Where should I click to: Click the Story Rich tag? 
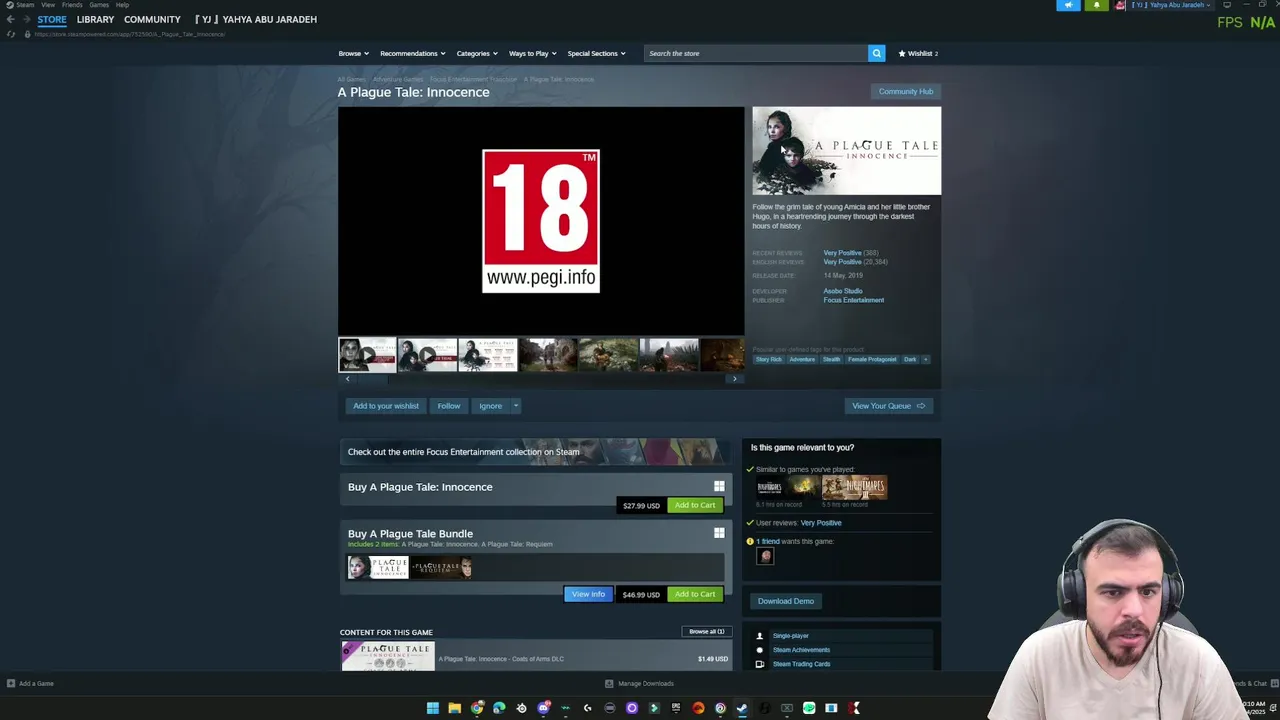769,359
